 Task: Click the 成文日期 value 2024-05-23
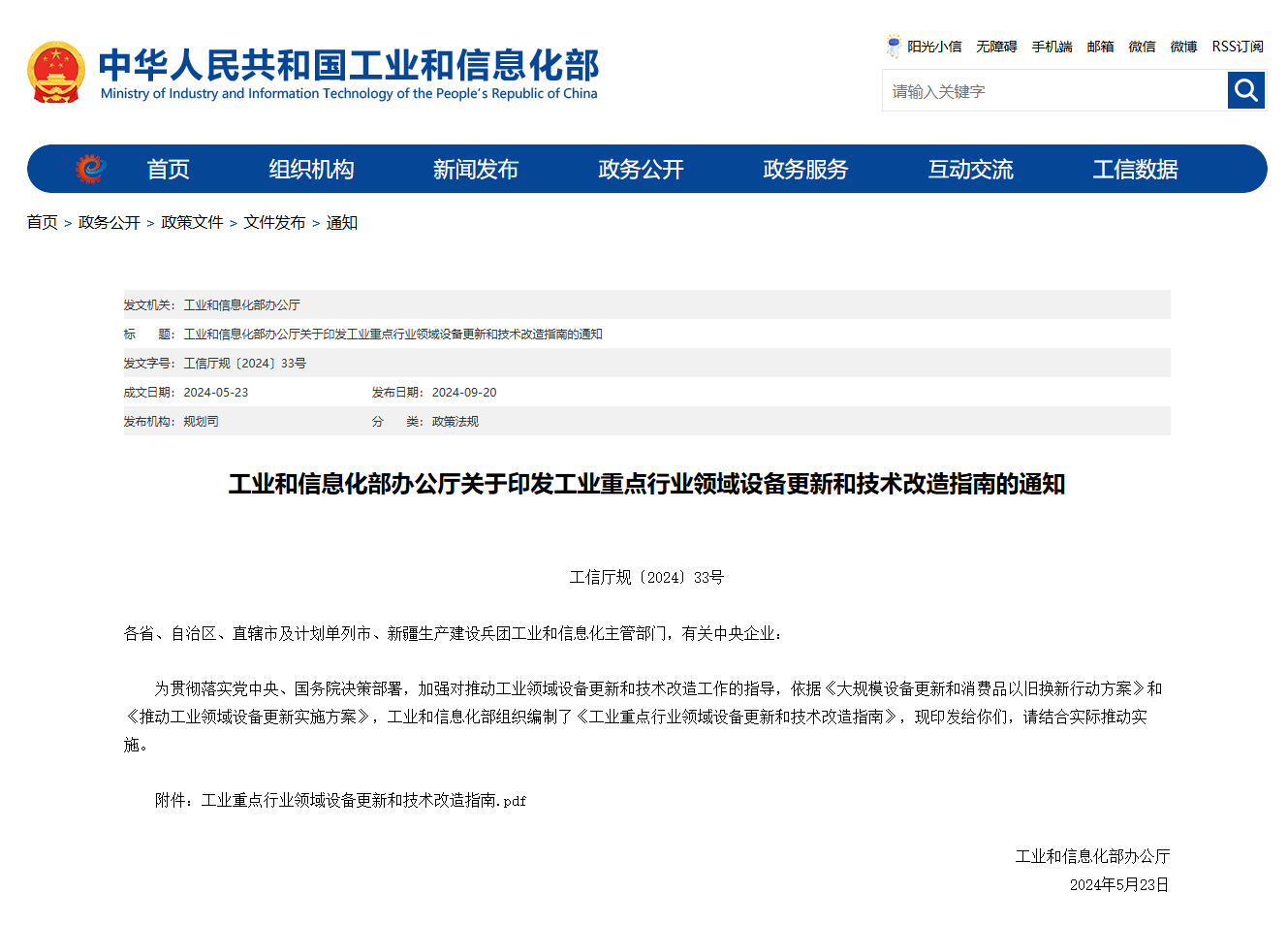tap(216, 392)
